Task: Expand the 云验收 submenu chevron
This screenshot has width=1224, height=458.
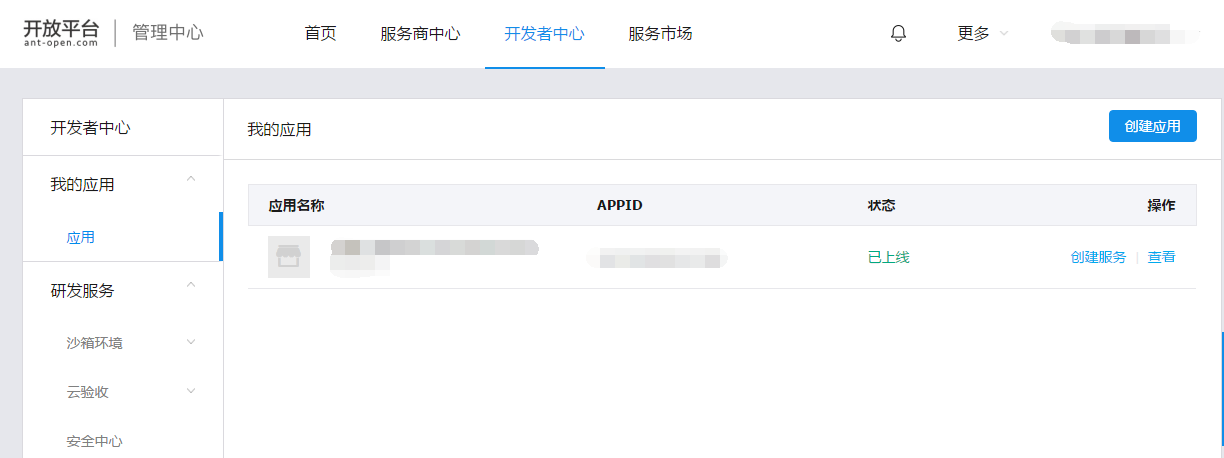Action: pos(191,391)
